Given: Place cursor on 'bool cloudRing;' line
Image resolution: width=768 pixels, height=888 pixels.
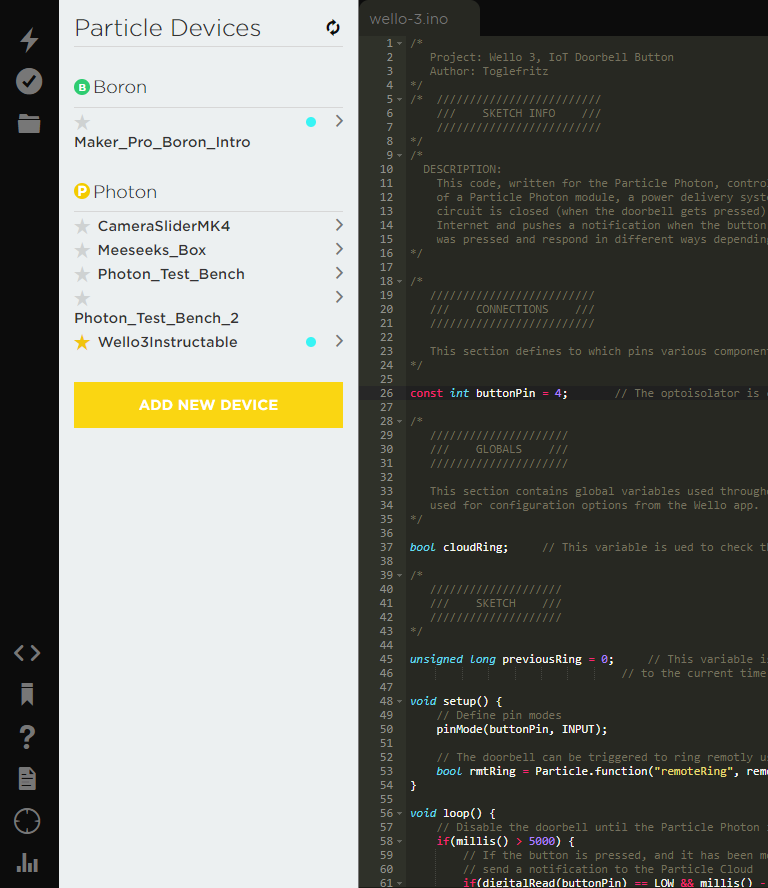Looking at the screenshot, I should coord(459,547).
